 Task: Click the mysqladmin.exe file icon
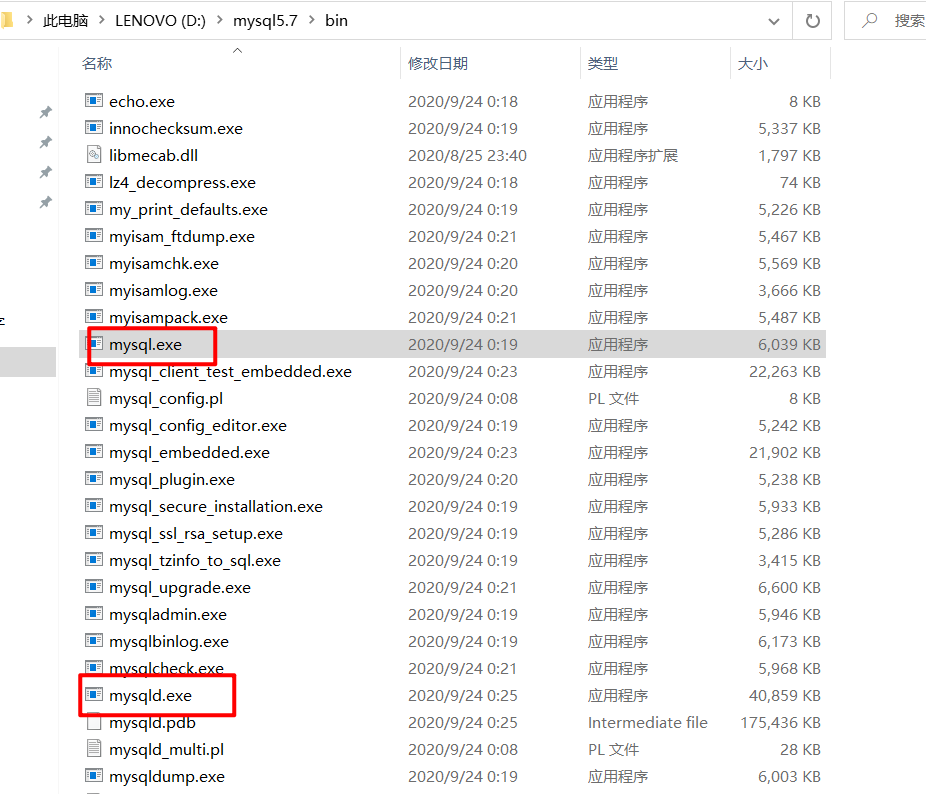94,614
